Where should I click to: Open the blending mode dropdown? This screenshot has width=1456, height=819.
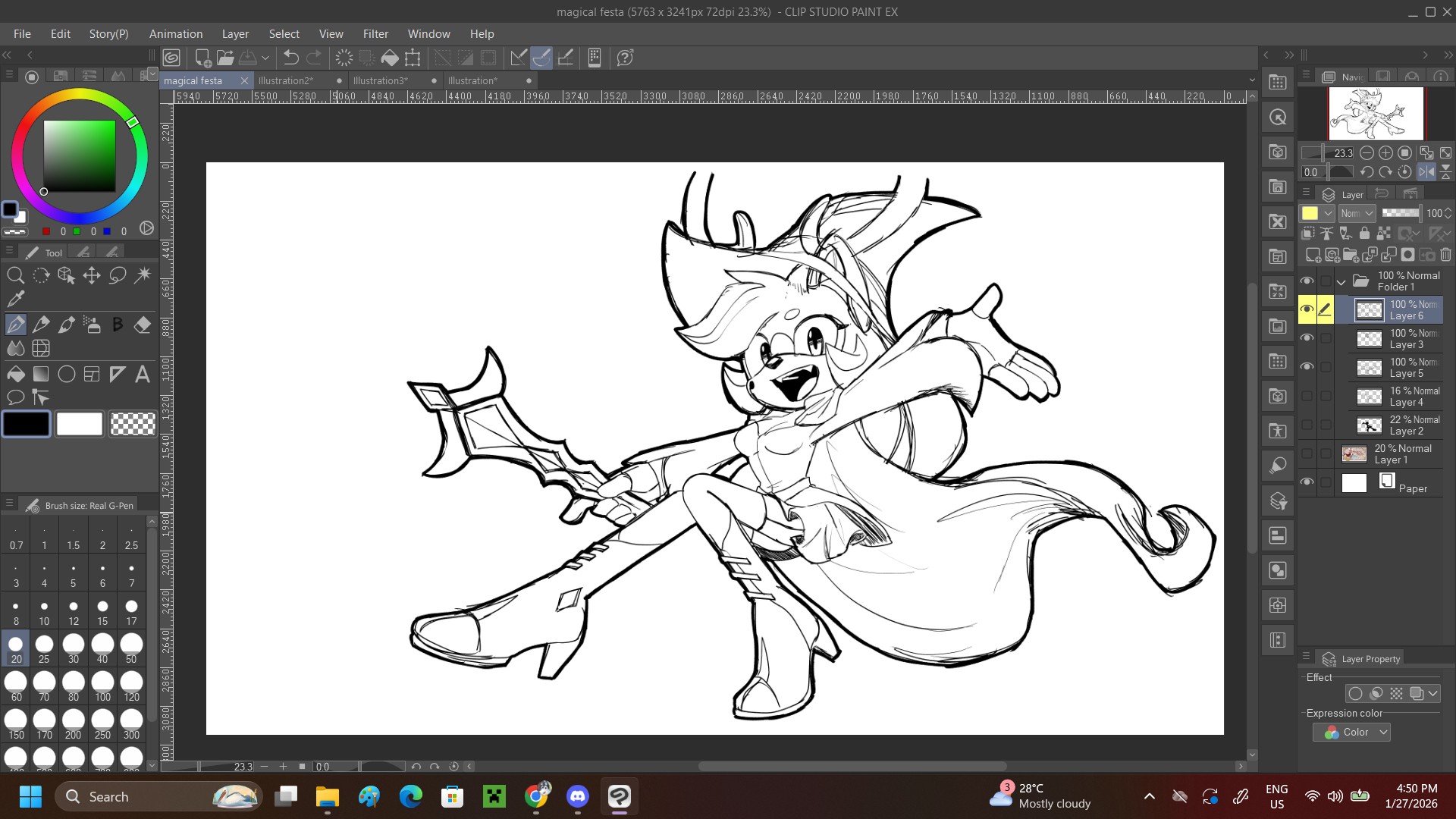1357,214
